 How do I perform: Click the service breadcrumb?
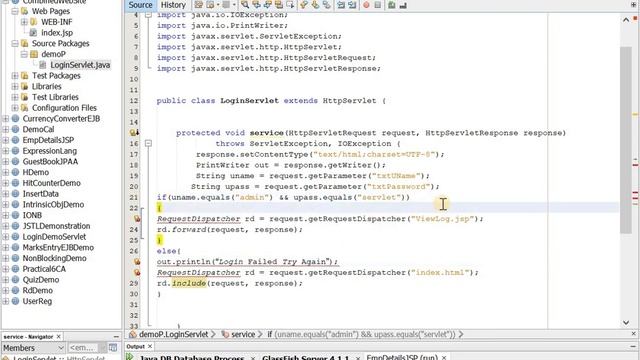pyautogui.click(x=243, y=334)
